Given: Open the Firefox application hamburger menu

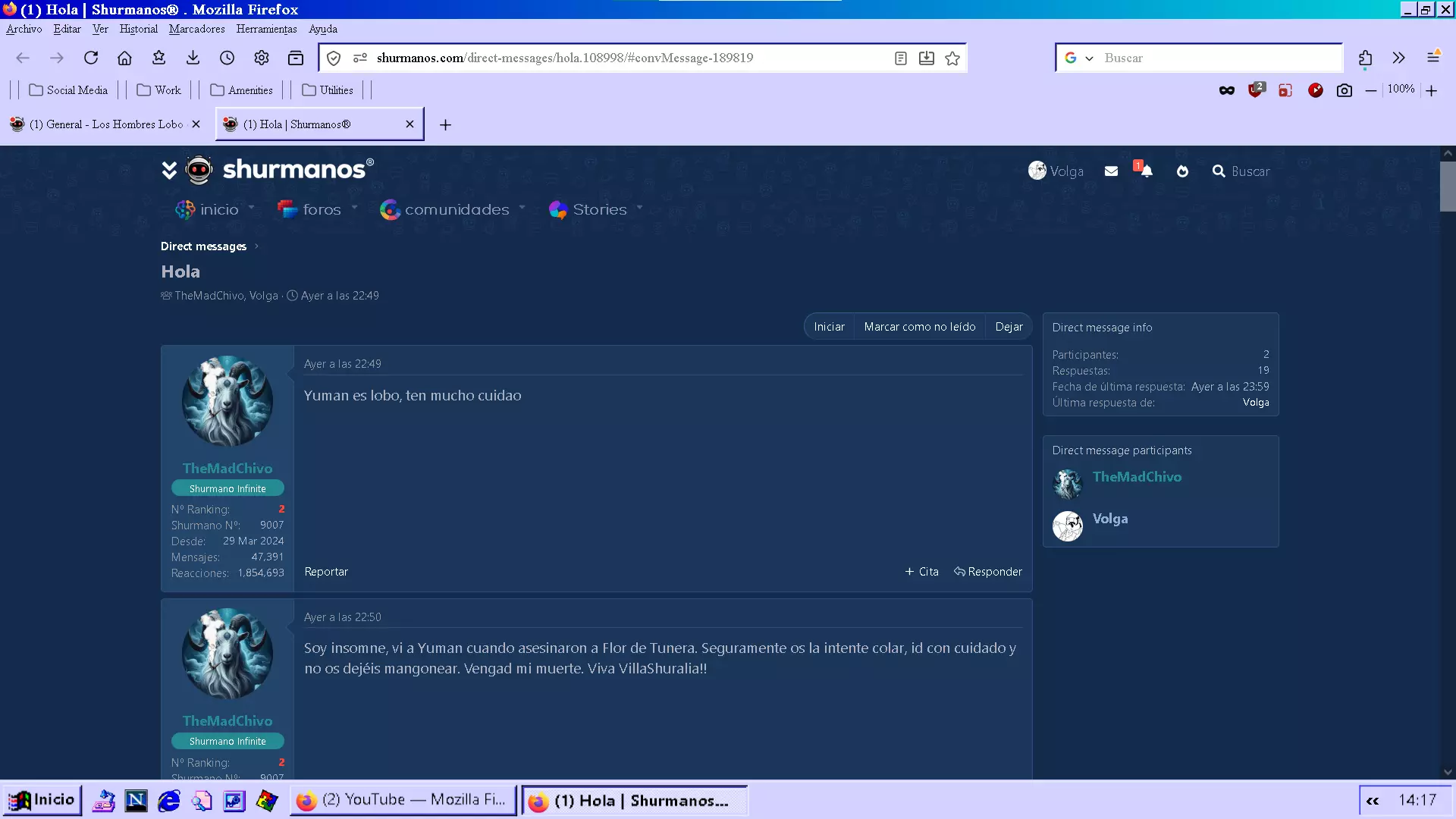Looking at the screenshot, I should click(x=1433, y=57).
